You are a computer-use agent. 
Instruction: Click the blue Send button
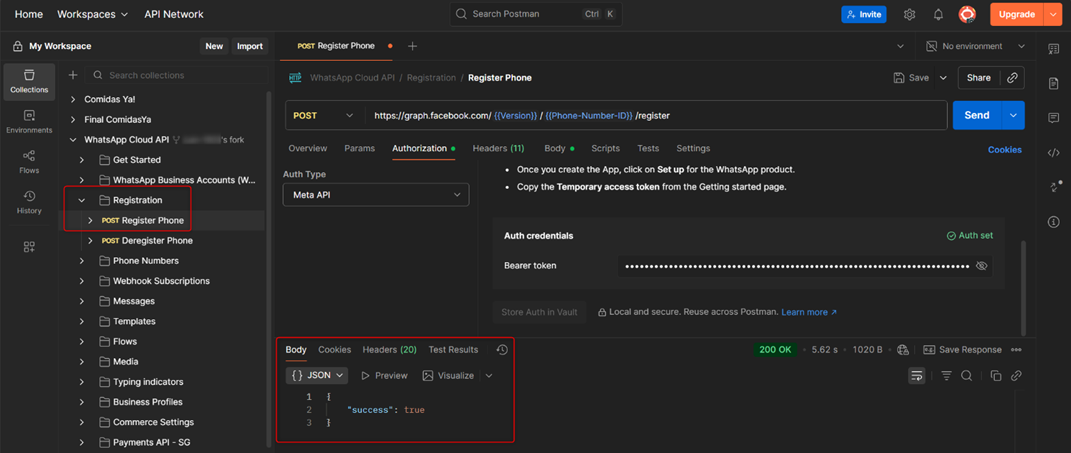[976, 116]
